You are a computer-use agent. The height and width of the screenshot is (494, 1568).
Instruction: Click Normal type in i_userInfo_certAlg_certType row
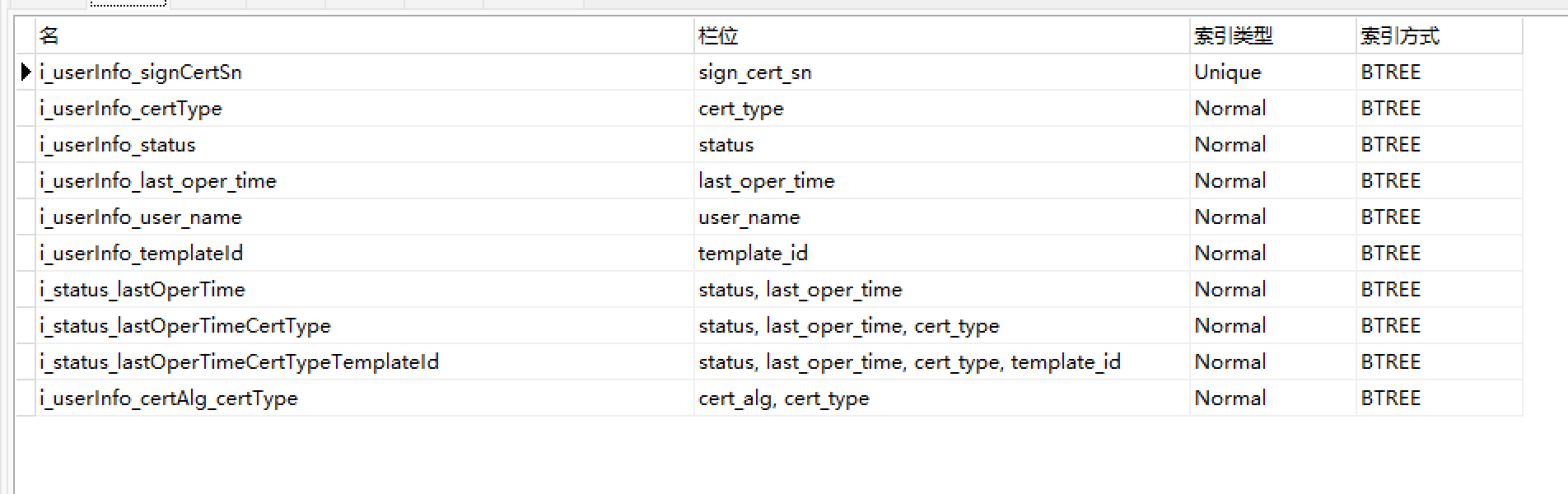point(1272,398)
